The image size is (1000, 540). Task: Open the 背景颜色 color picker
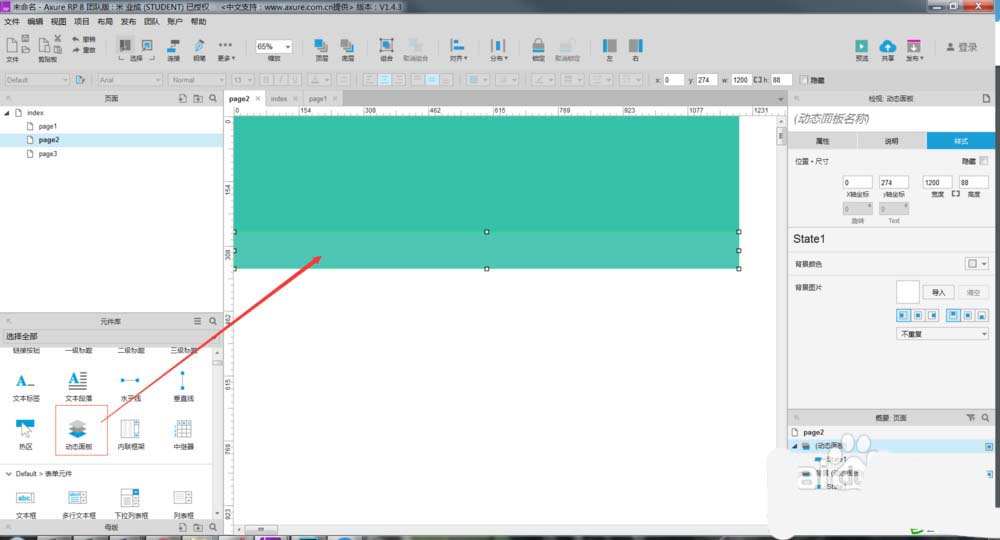point(976,263)
